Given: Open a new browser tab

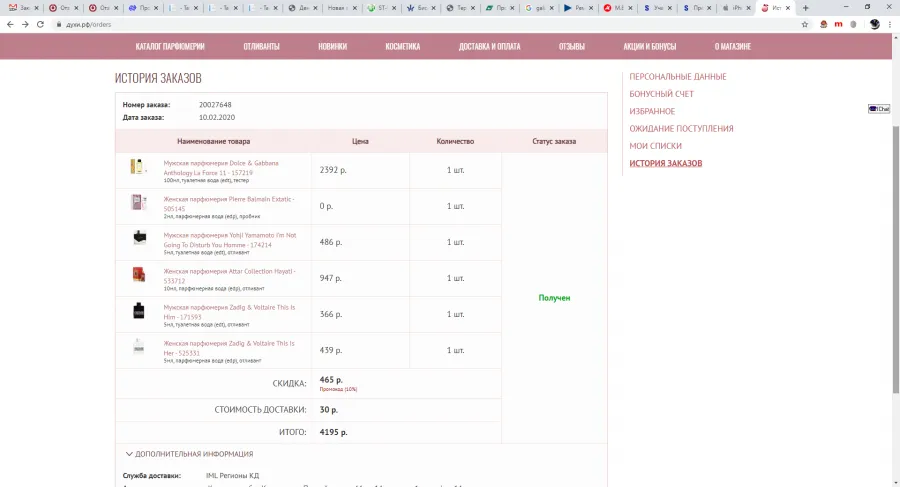Looking at the screenshot, I should tap(805, 8).
